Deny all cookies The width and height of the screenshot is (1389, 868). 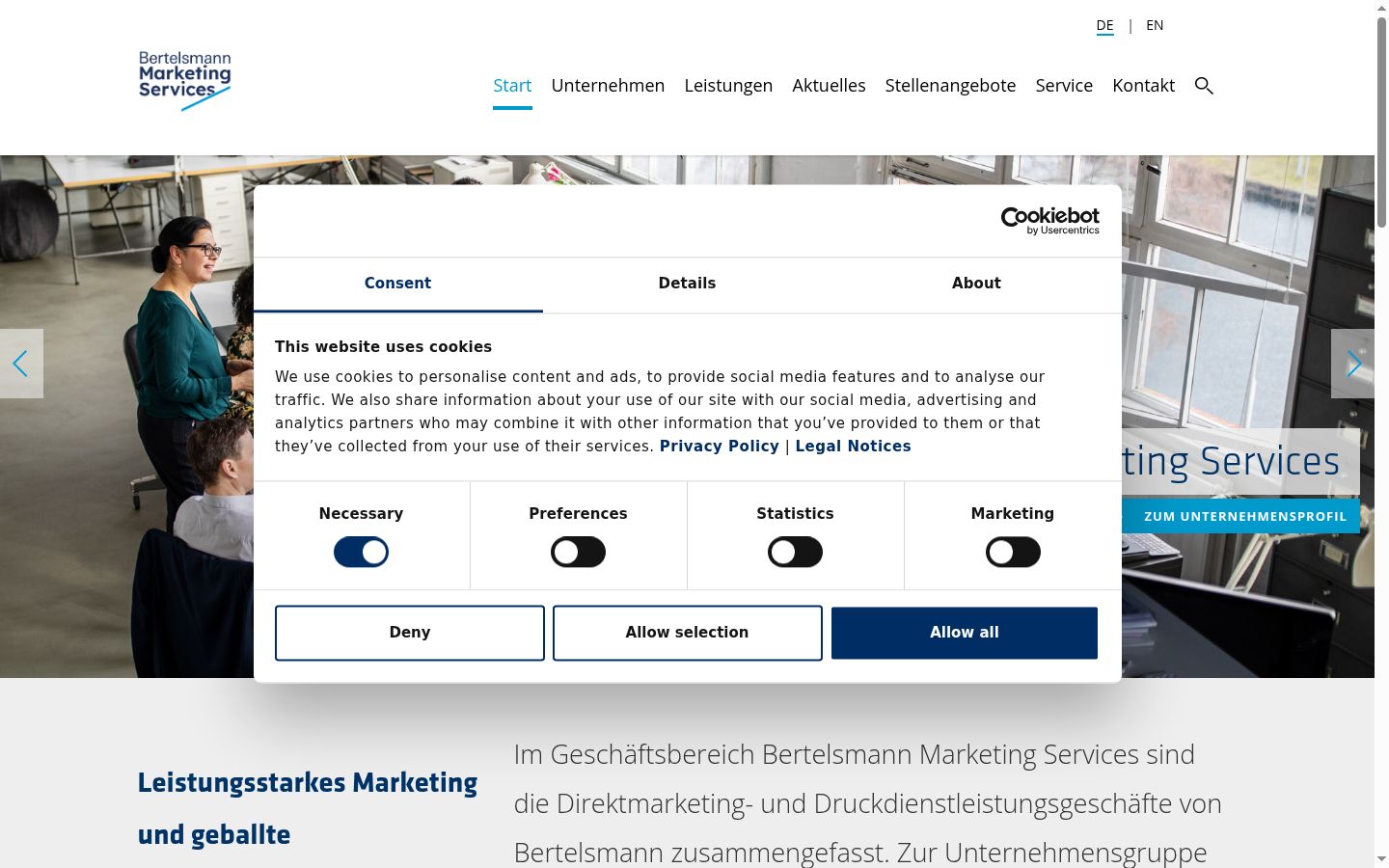(410, 633)
